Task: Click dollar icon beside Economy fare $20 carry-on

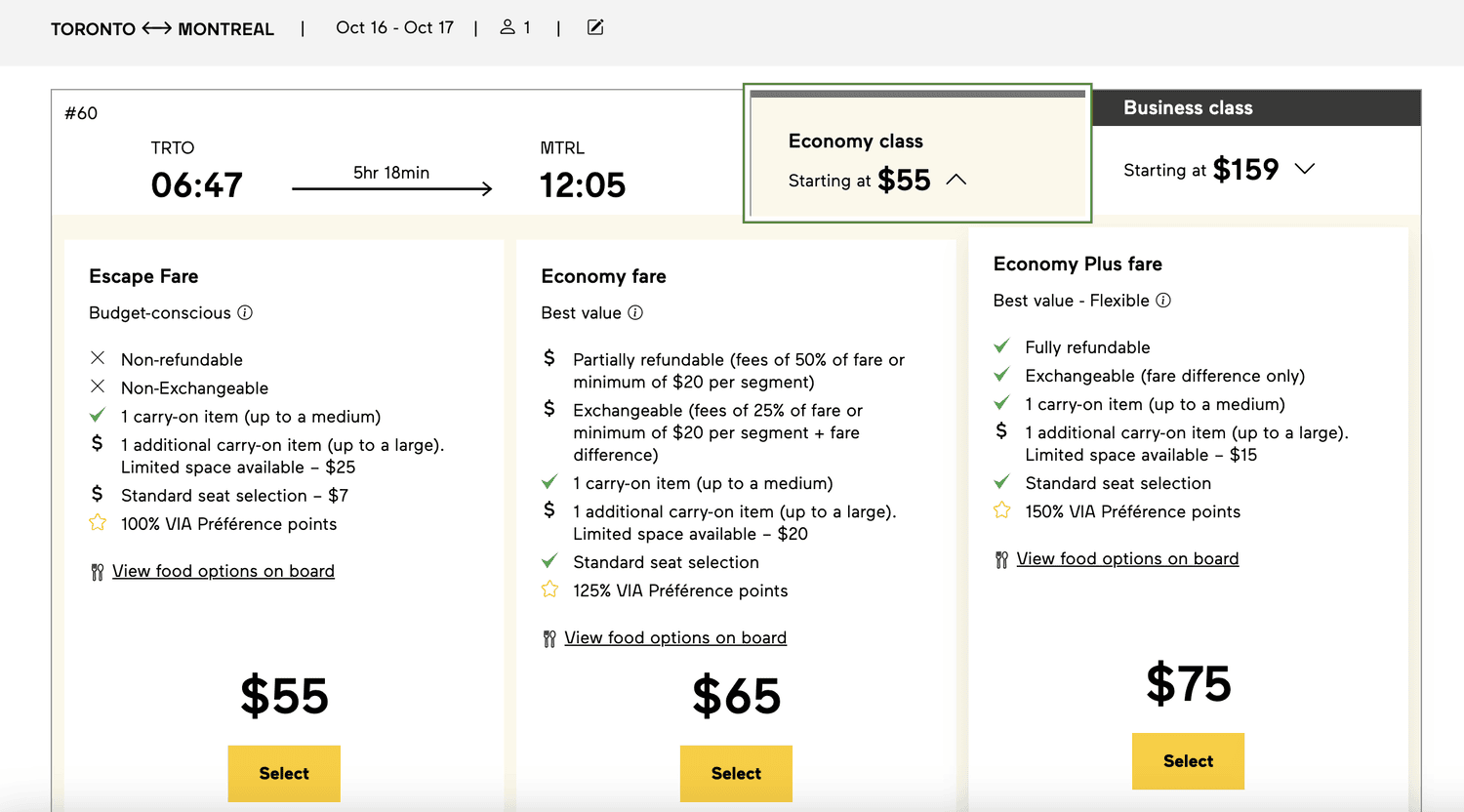Action: (549, 509)
